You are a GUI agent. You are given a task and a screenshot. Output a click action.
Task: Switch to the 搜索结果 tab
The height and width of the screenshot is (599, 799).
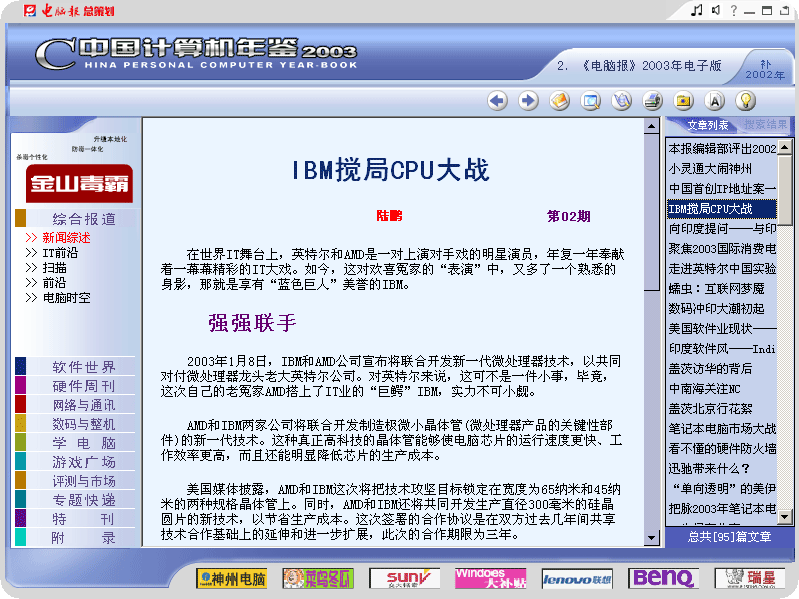pos(765,125)
